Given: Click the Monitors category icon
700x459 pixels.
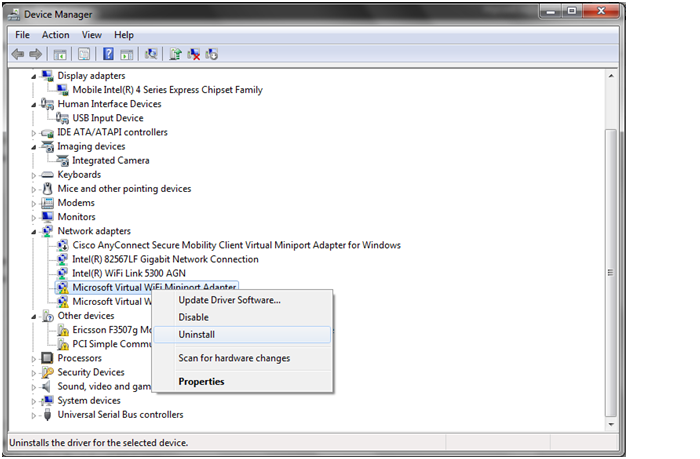Looking at the screenshot, I should pos(47,217).
